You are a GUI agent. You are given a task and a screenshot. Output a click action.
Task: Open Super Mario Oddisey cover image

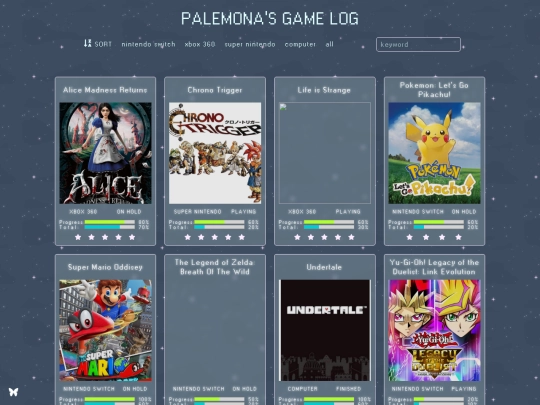[105, 330]
